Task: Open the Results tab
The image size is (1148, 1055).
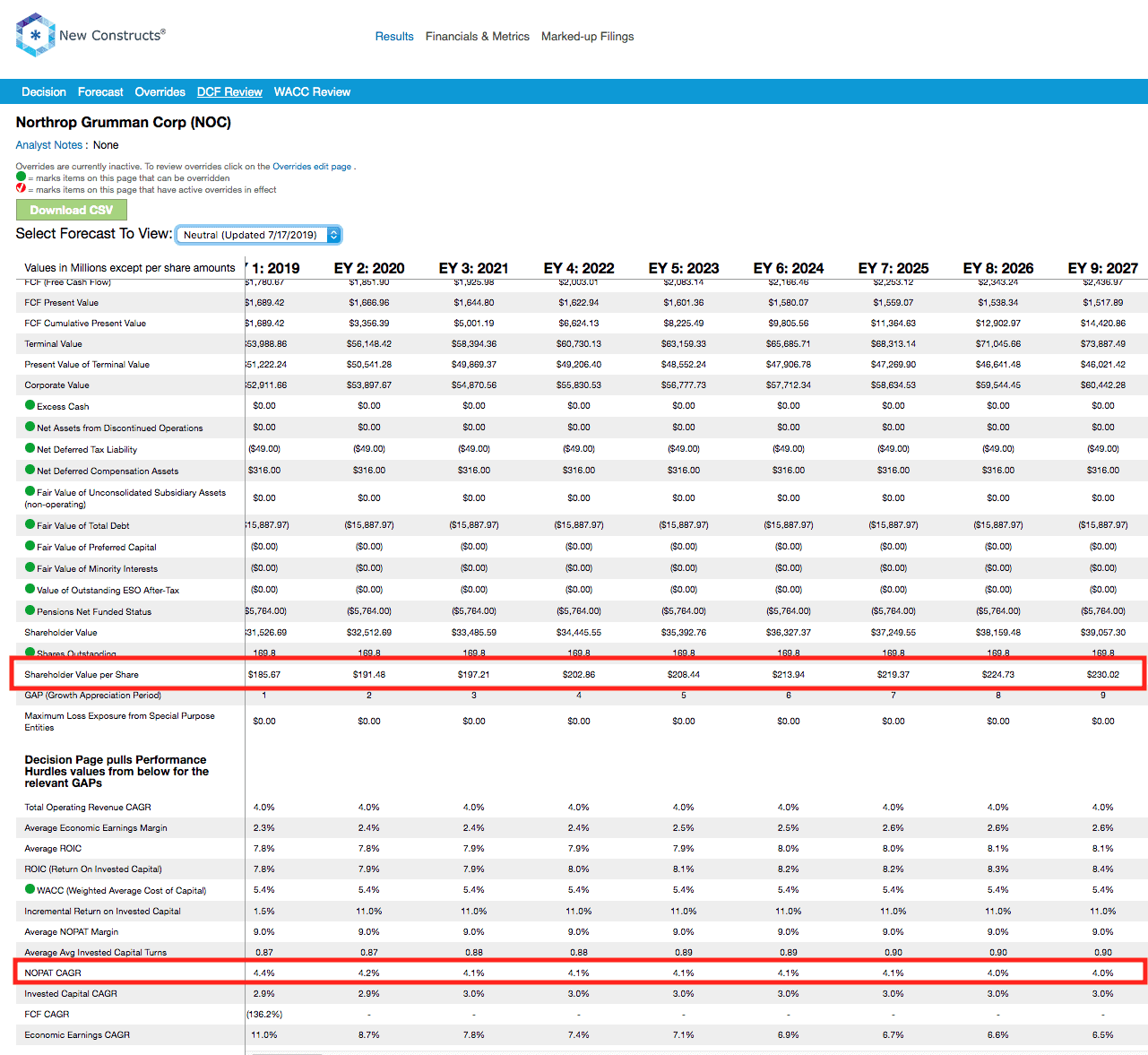Action: click(394, 37)
